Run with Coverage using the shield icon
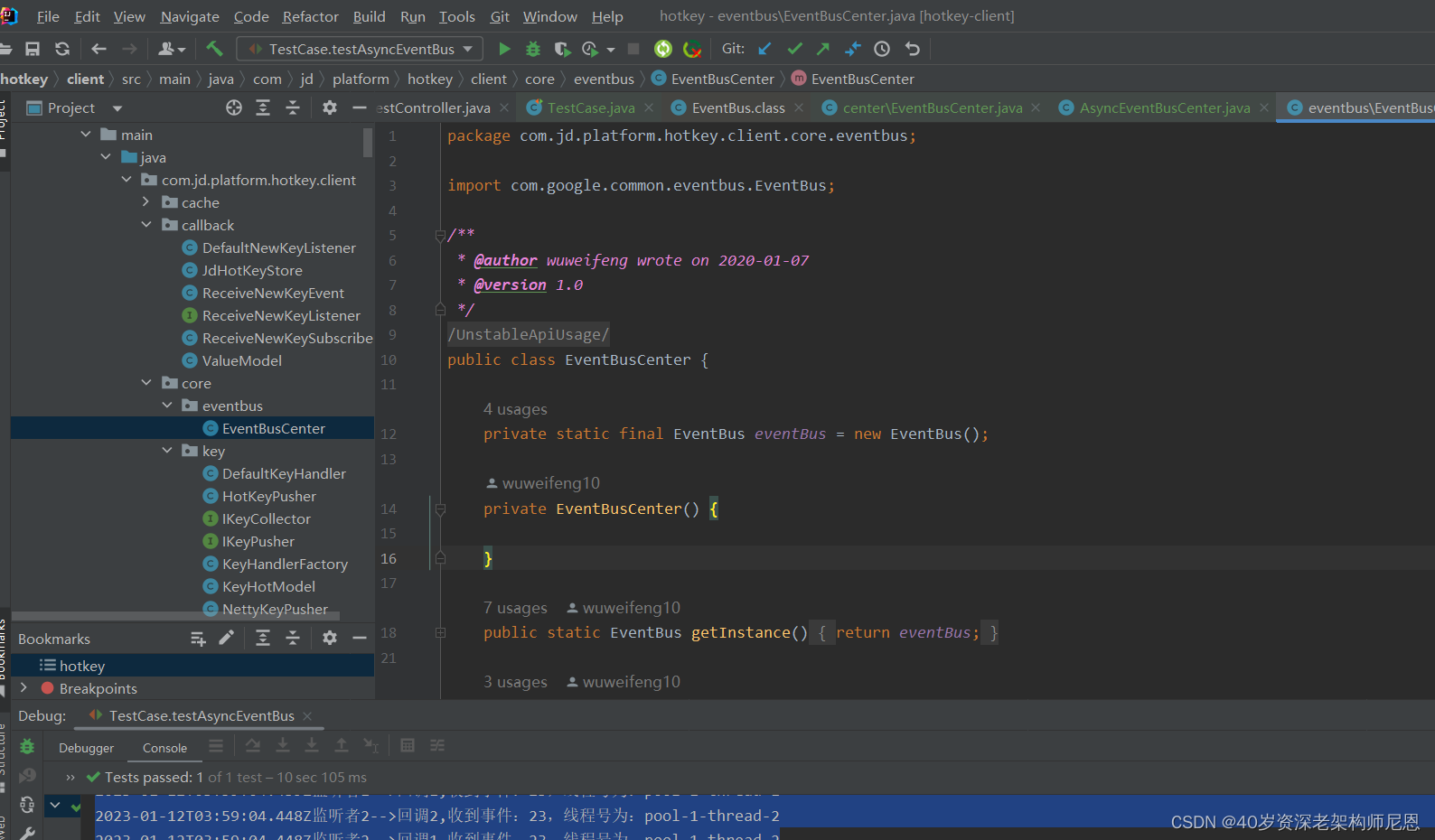This screenshot has height=840, width=1435. pyautogui.click(x=562, y=49)
